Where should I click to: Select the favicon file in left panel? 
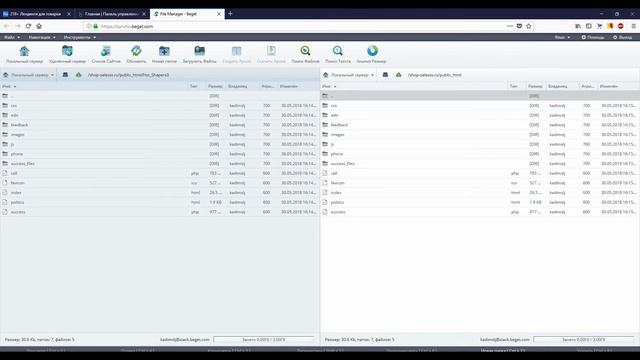tap(160, 183)
